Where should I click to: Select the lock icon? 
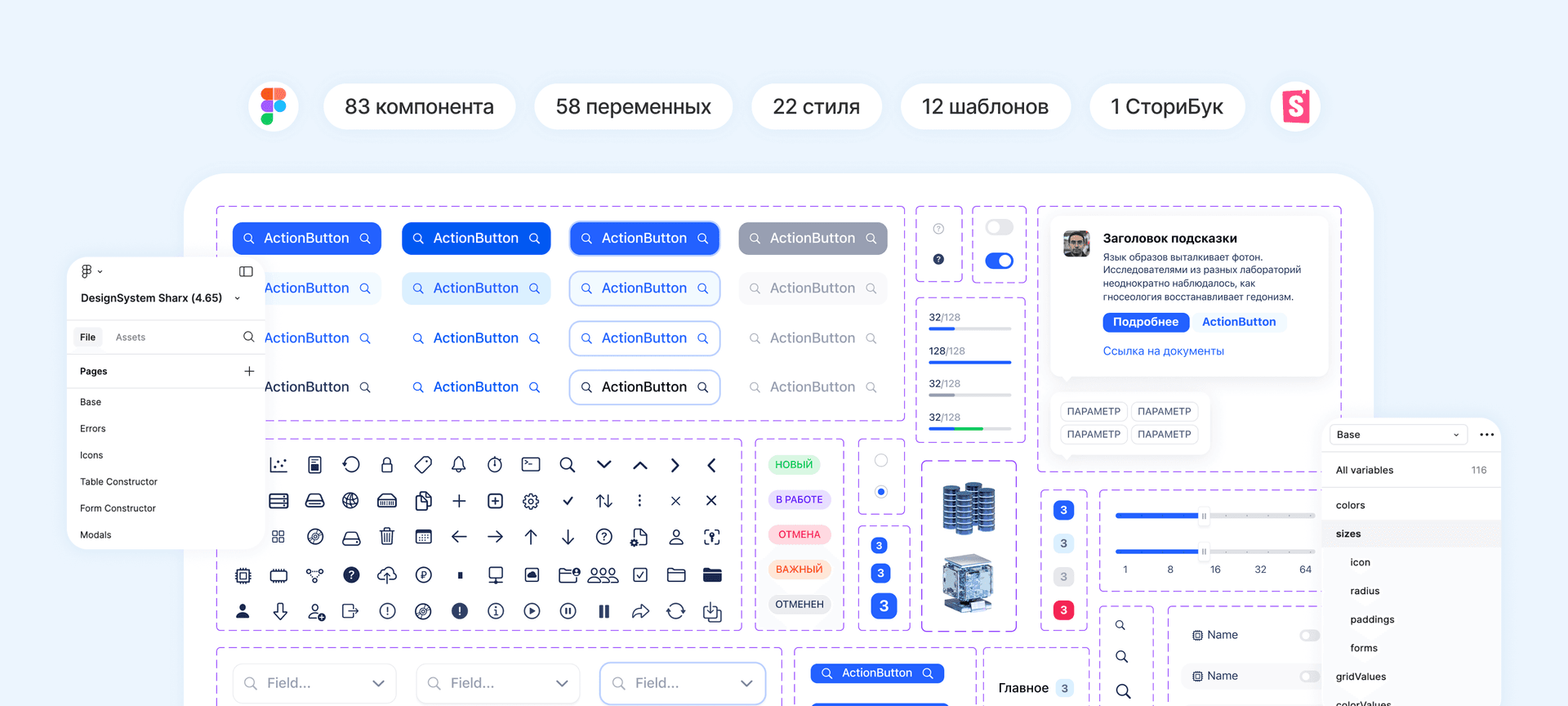pyautogui.click(x=387, y=465)
